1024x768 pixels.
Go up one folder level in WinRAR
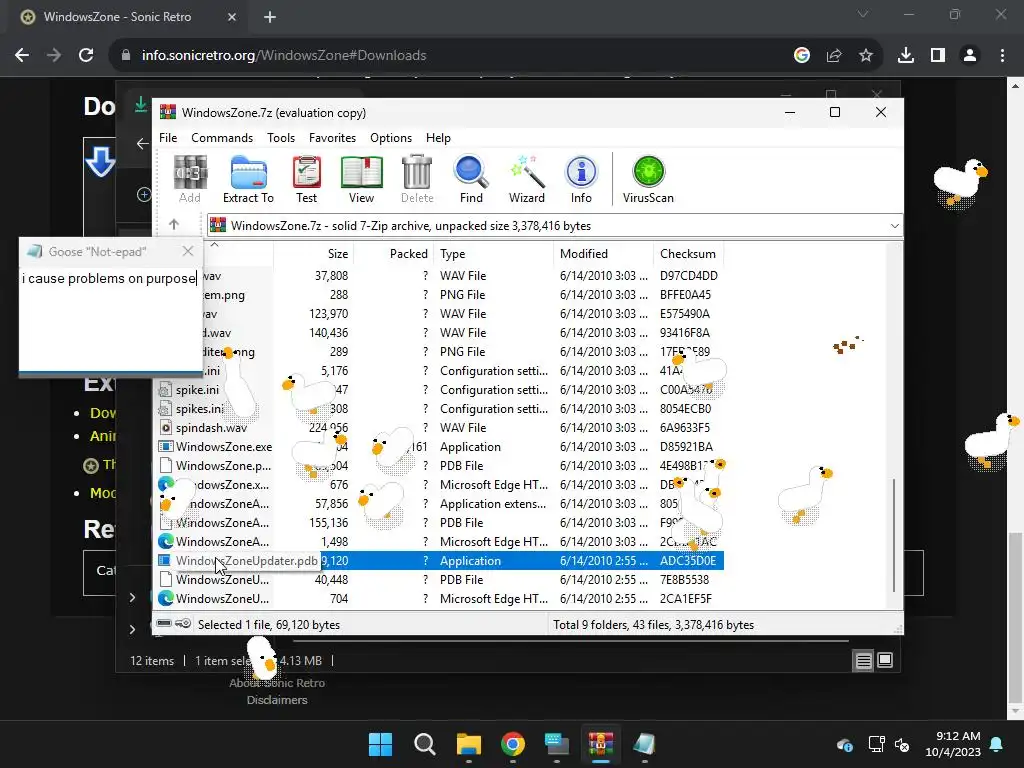point(174,225)
